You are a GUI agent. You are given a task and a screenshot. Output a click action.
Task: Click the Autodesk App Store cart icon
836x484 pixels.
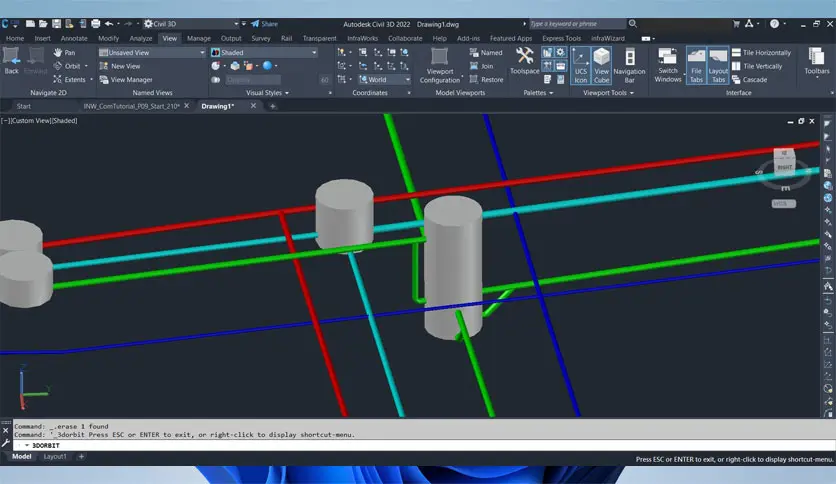736,23
